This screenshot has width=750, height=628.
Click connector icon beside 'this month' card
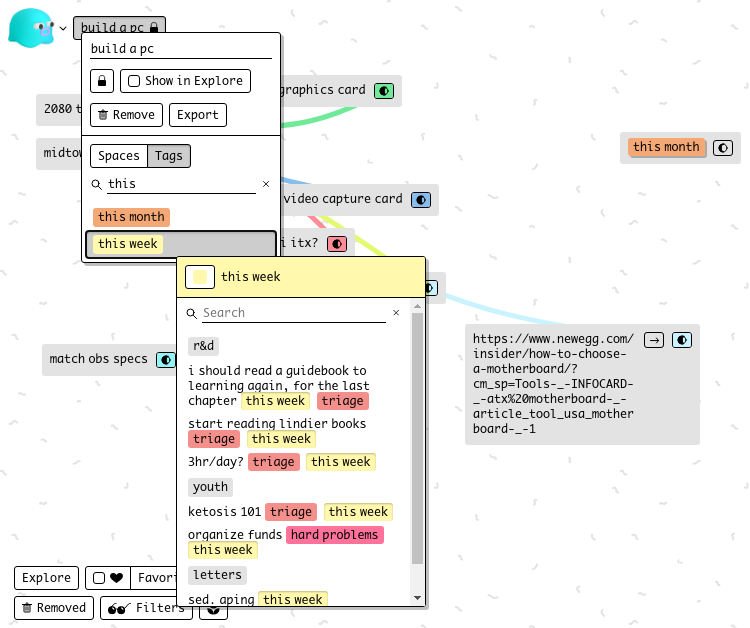coord(722,148)
